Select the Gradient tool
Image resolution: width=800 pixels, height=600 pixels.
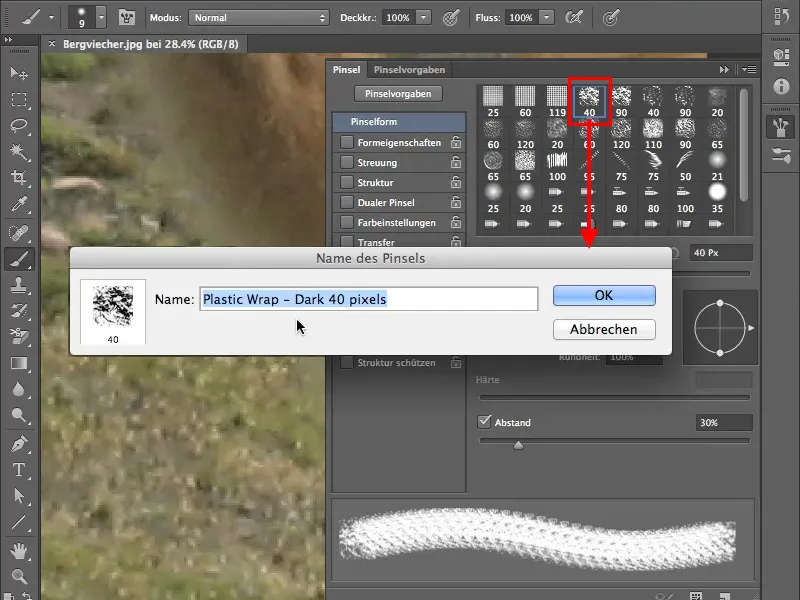point(19,363)
